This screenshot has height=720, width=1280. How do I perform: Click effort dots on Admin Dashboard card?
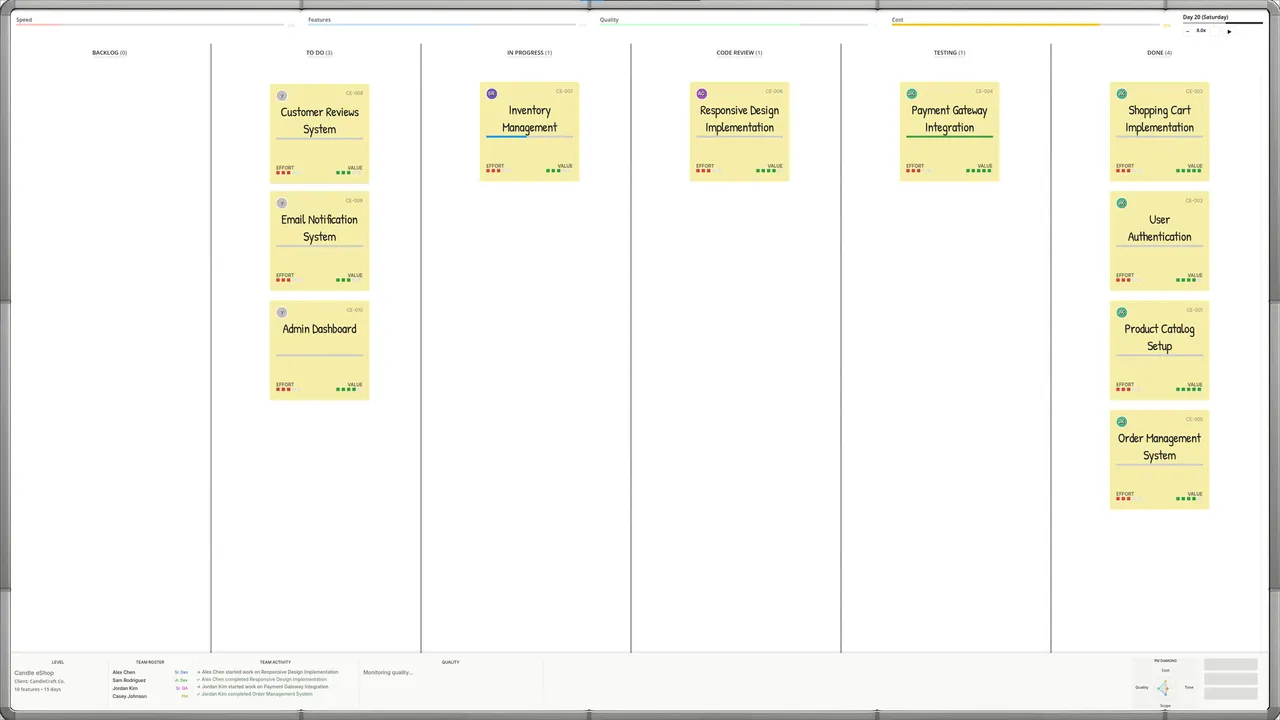click(288, 390)
